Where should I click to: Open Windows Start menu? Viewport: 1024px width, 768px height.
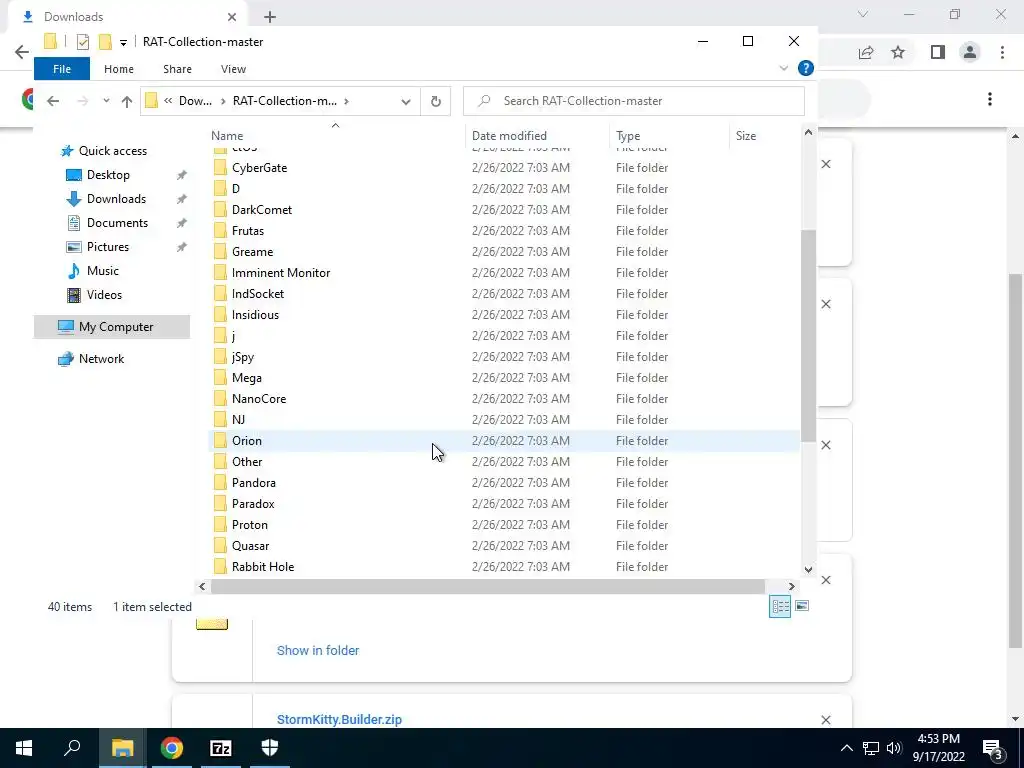click(24, 748)
